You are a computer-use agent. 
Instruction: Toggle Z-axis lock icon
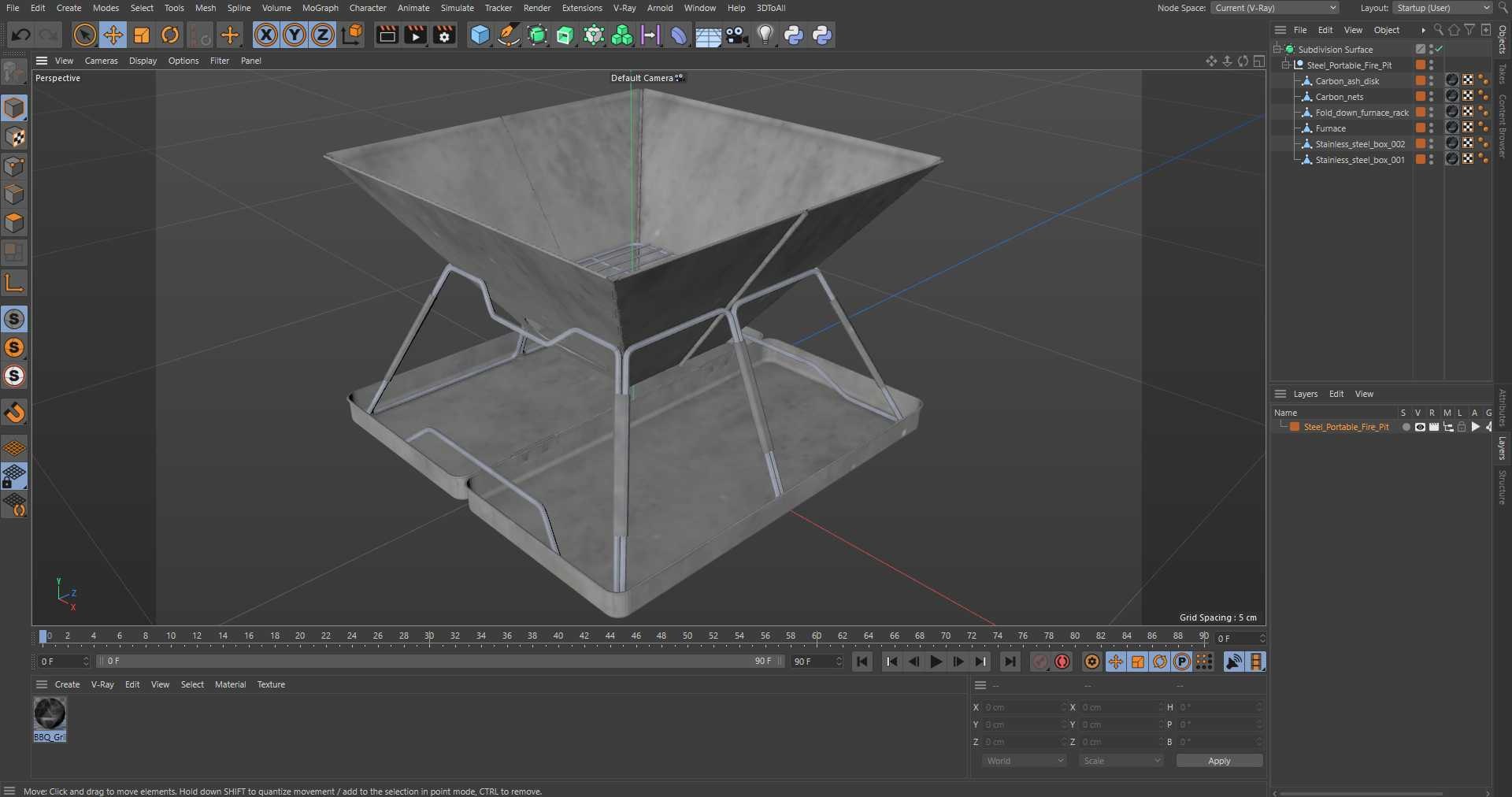[x=323, y=35]
